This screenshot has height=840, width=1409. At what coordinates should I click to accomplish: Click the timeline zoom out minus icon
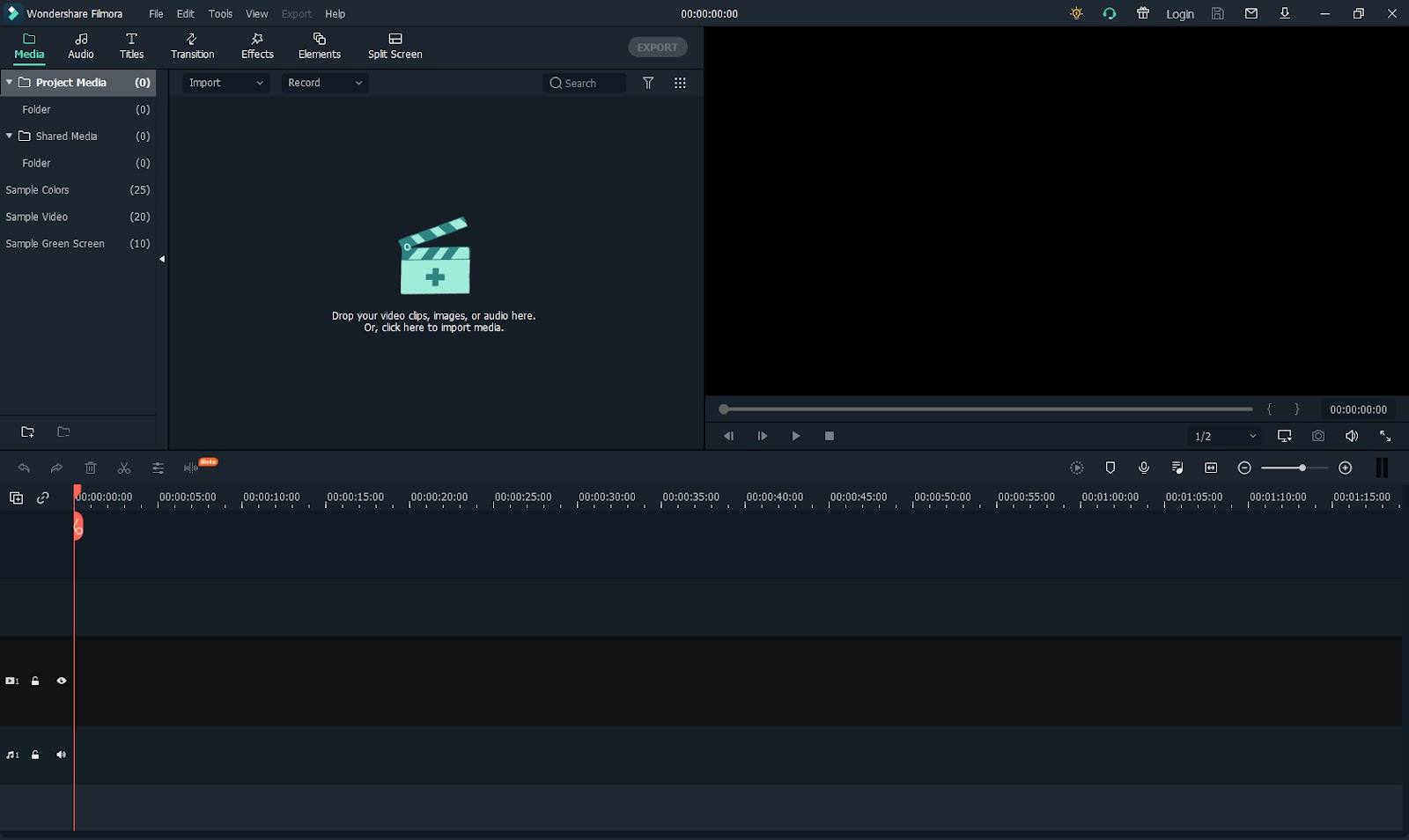coord(1244,468)
